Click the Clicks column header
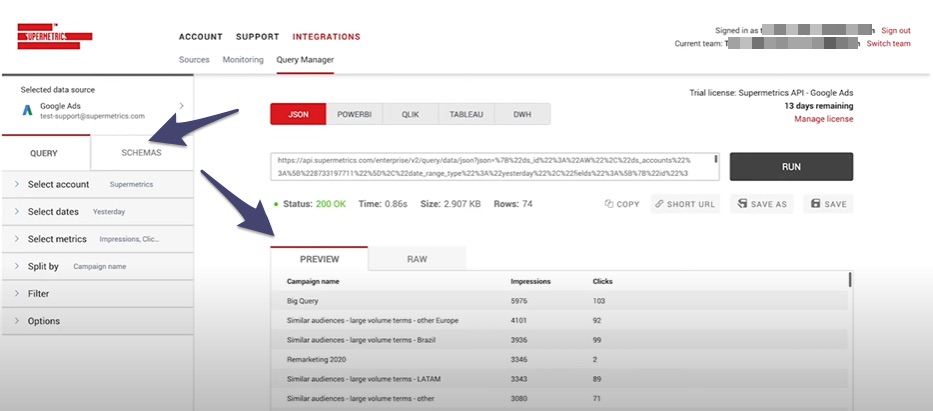 coord(603,281)
